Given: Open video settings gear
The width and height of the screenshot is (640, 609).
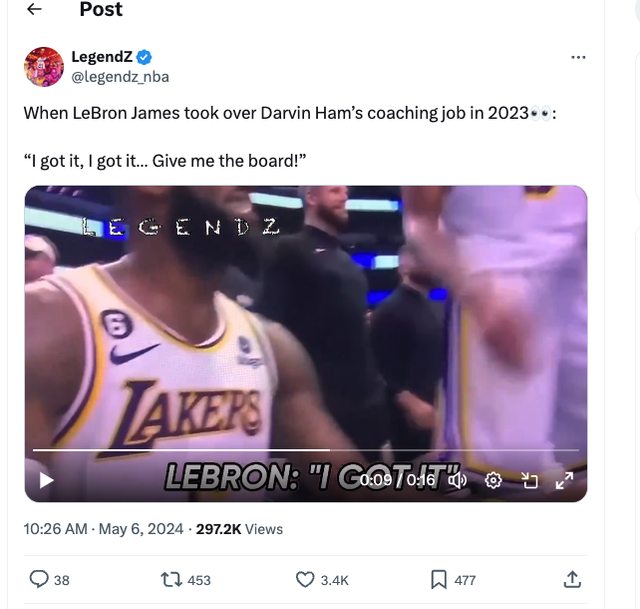Looking at the screenshot, I should click(493, 480).
